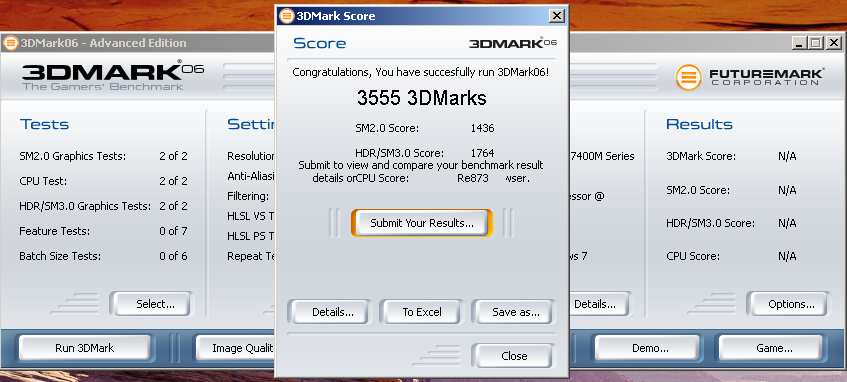The width and height of the screenshot is (847, 382).
Task: Export the score To Excel
Action: tap(422, 312)
